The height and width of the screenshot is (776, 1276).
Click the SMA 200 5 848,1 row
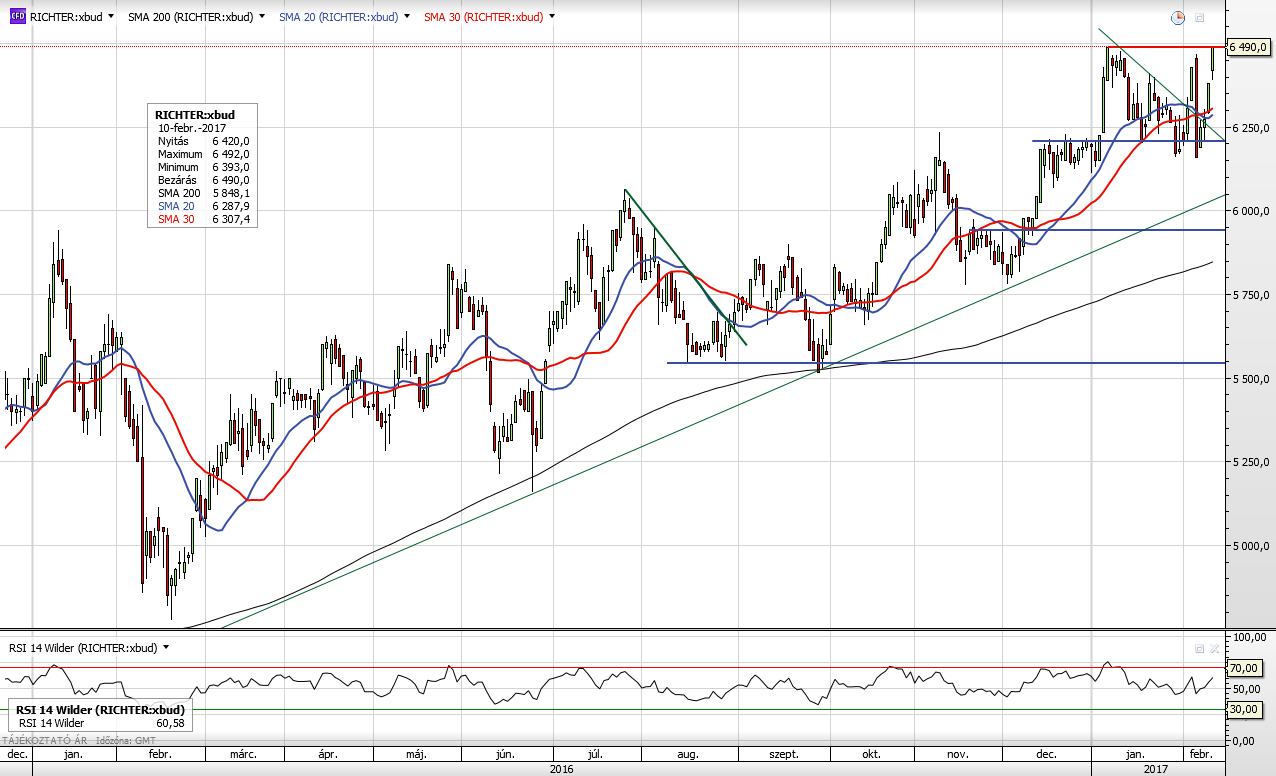coord(203,193)
